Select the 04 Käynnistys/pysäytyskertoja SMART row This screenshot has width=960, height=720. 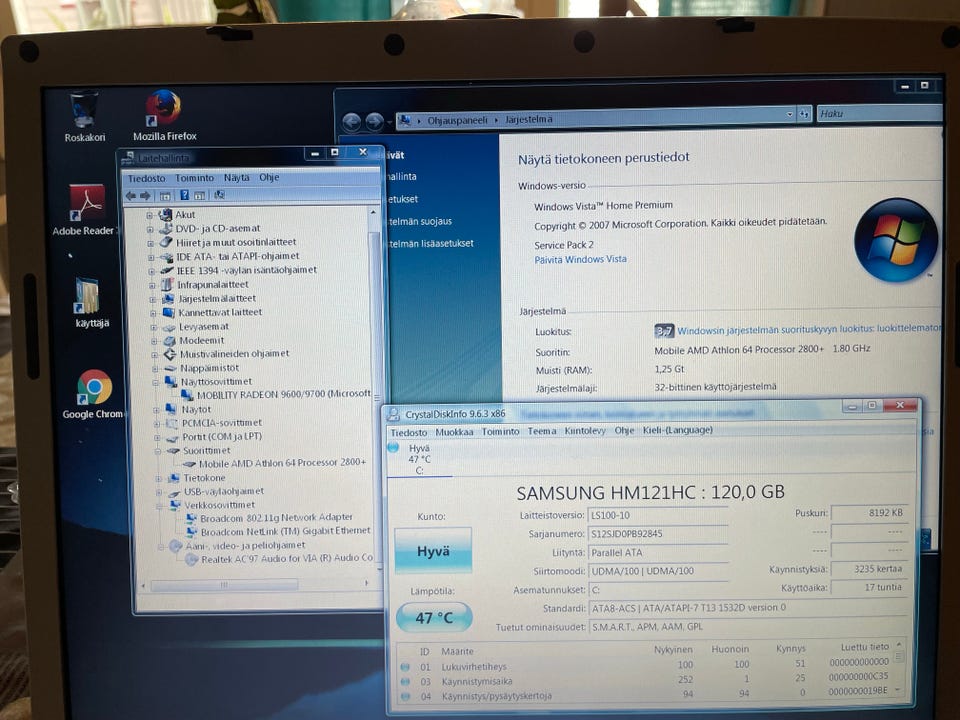644,694
